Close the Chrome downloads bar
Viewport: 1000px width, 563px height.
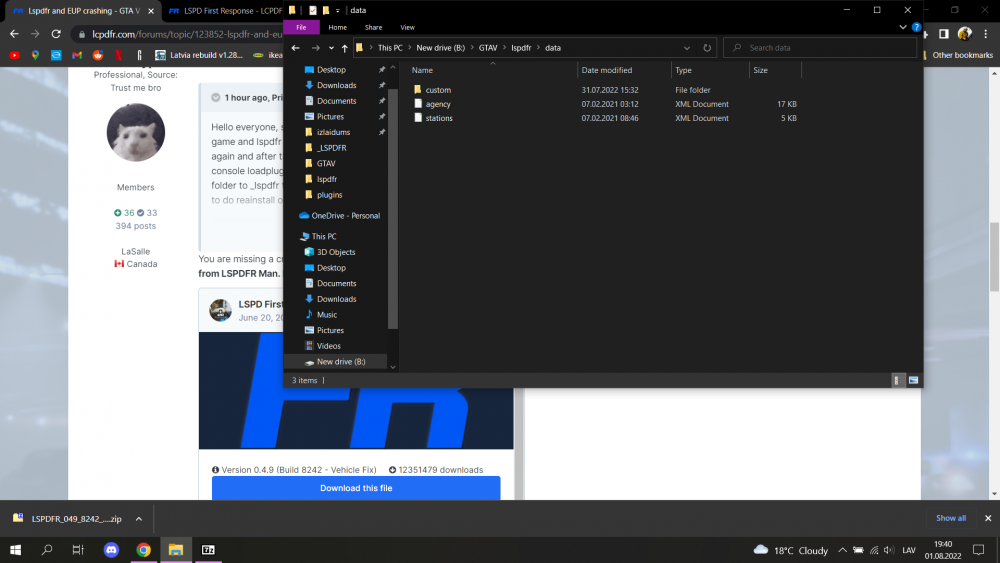(x=988, y=518)
